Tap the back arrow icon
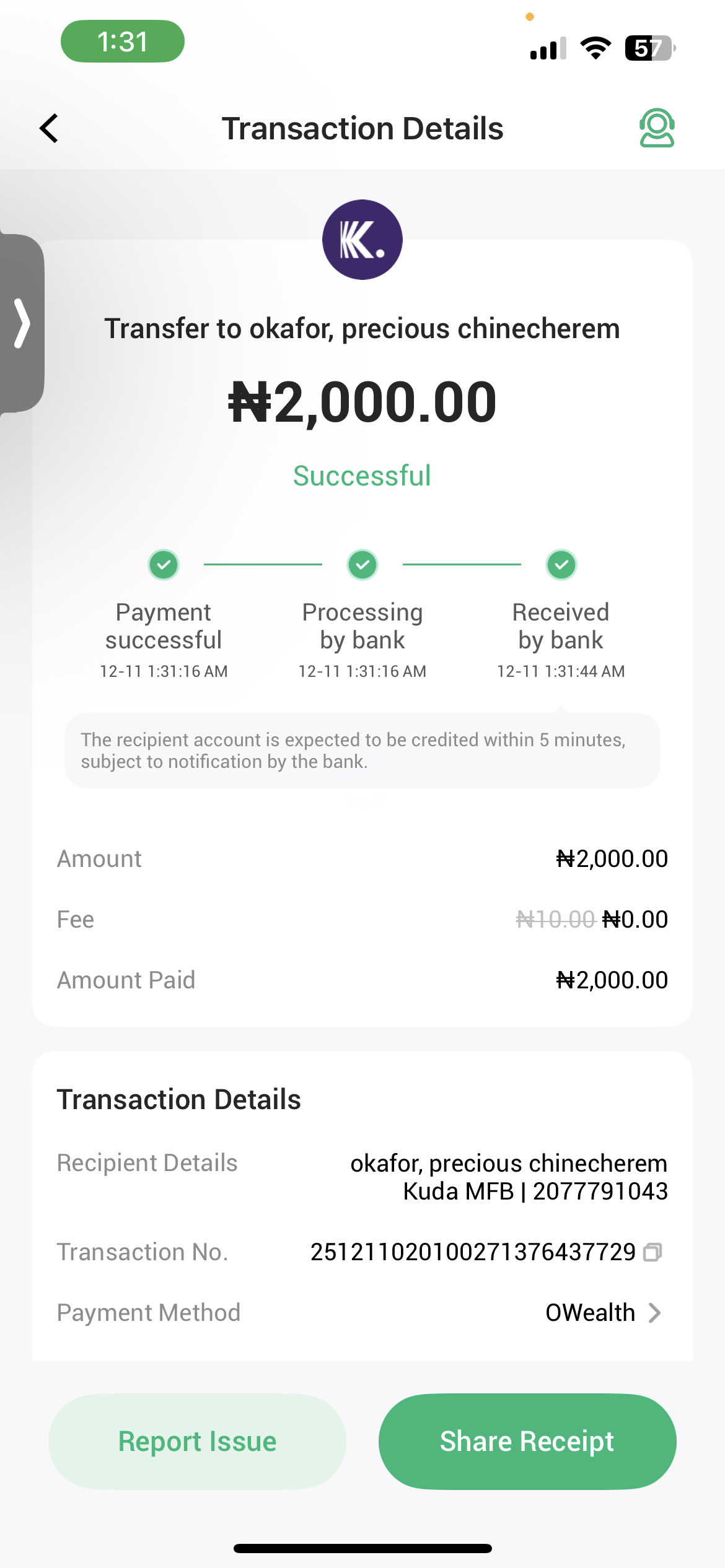The height and width of the screenshot is (1568, 725). (50, 128)
